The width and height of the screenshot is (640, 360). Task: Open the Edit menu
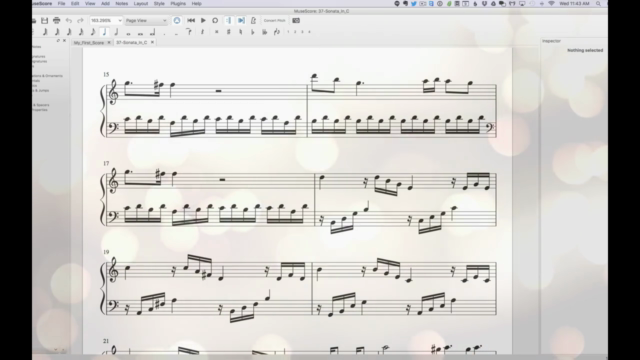click(75, 3)
